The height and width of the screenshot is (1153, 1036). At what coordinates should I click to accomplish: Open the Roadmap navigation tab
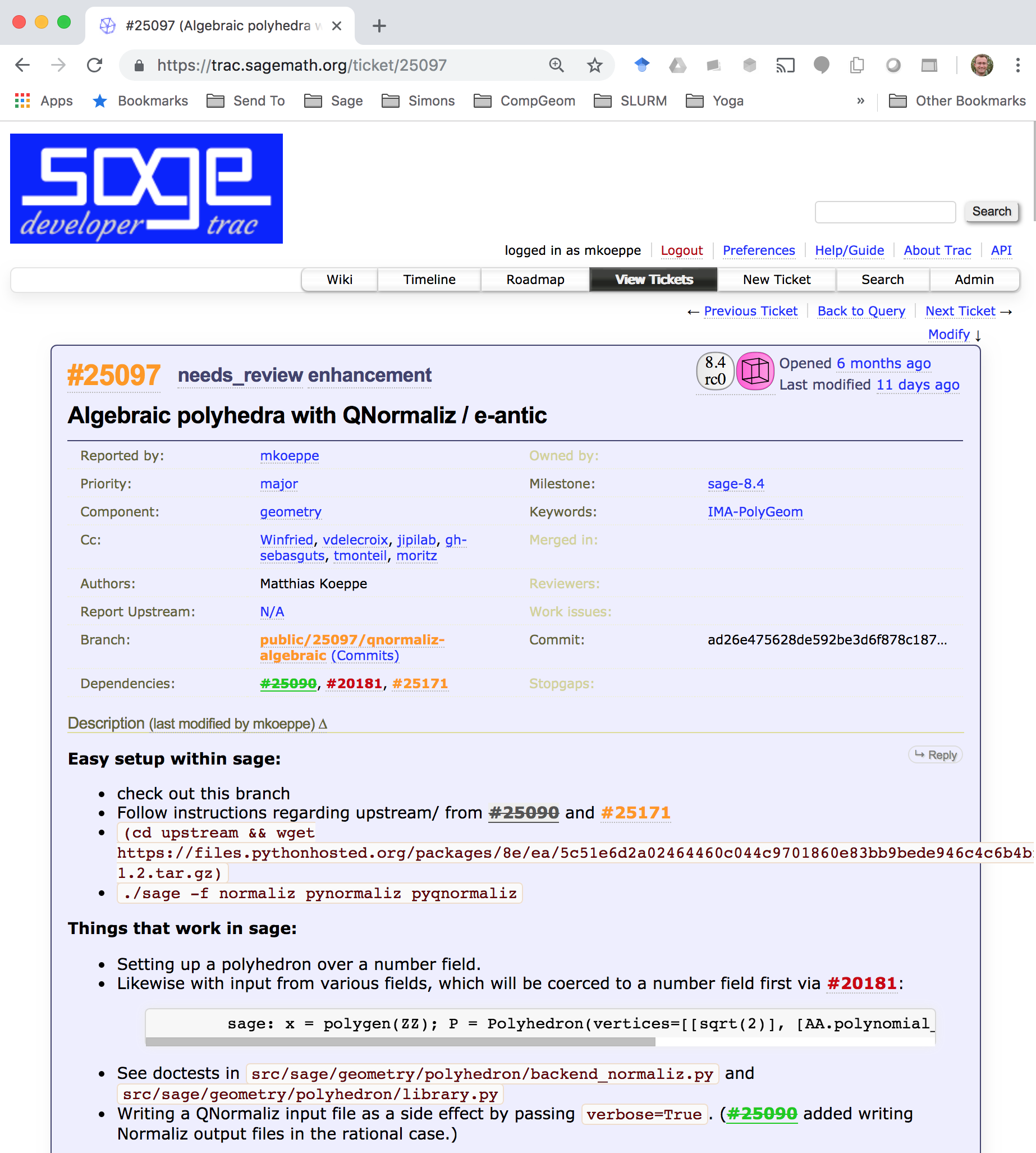click(x=535, y=280)
